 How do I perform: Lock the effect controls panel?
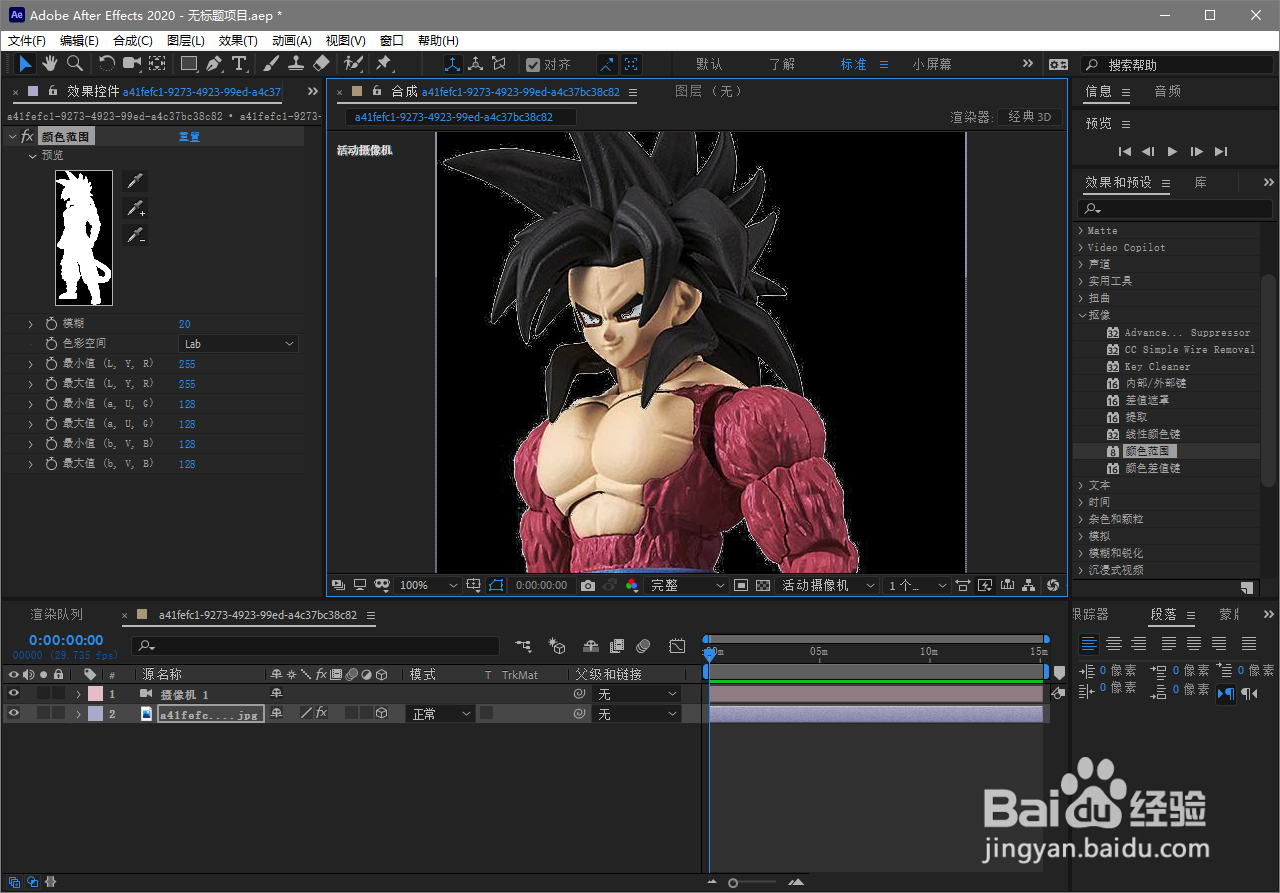[52, 91]
